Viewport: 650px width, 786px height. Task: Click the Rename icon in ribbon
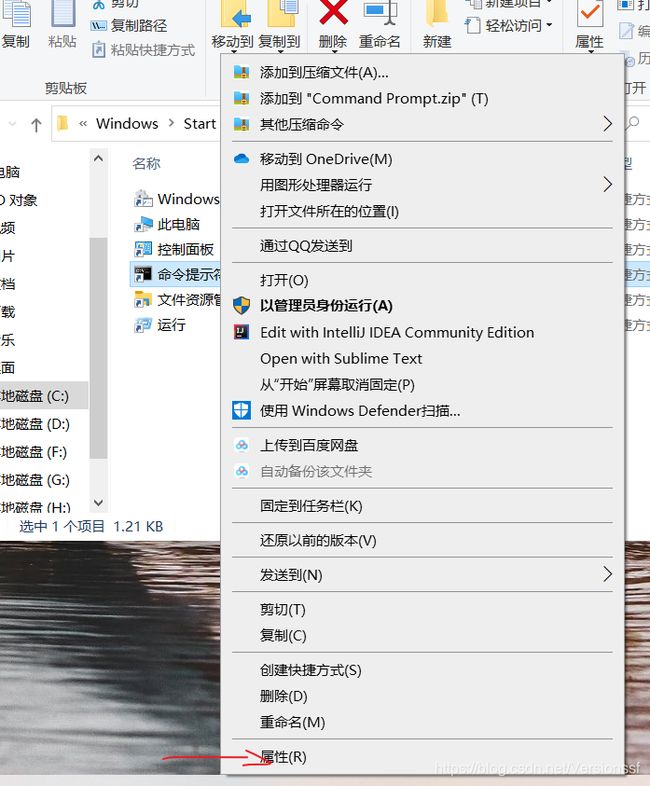click(x=380, y=14)
